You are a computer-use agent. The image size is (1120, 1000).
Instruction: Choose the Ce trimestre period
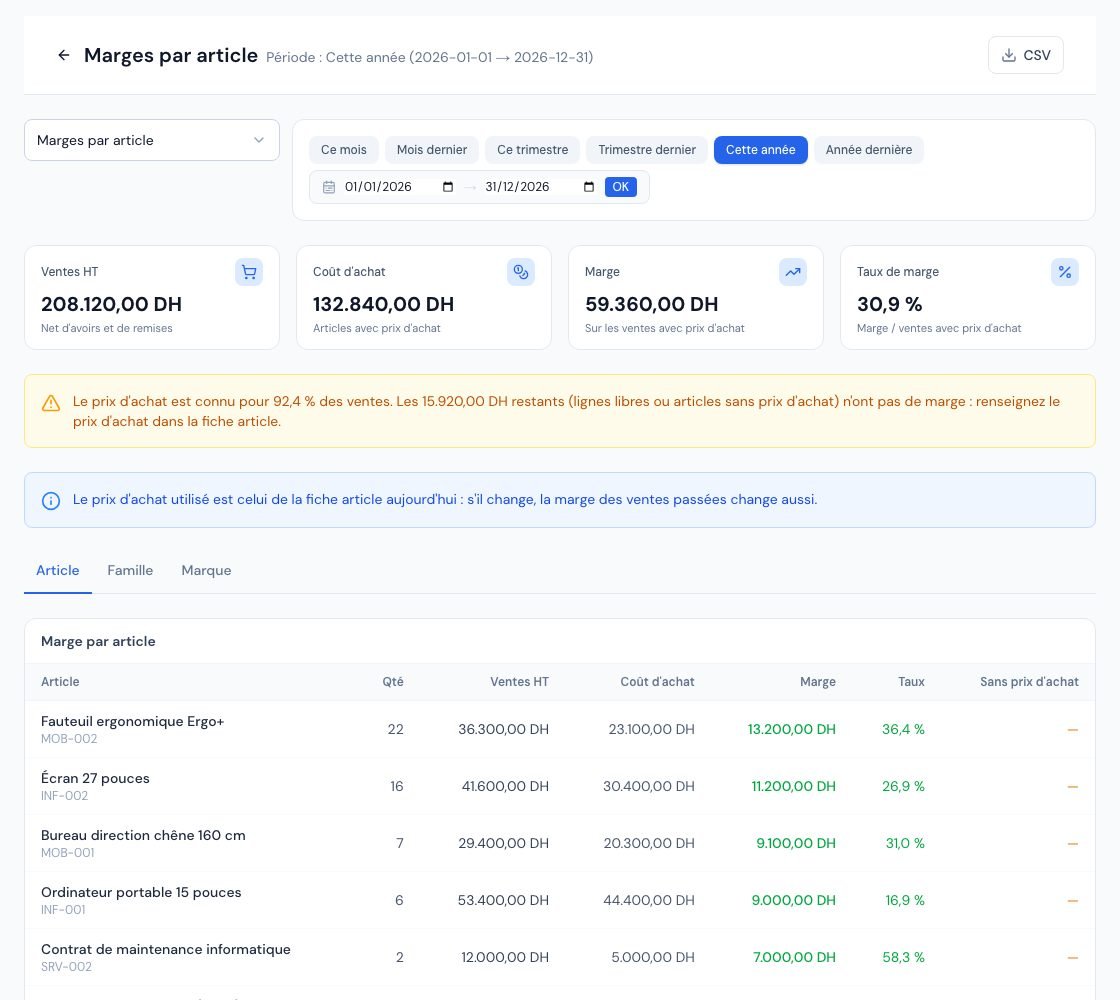point(533,150)
